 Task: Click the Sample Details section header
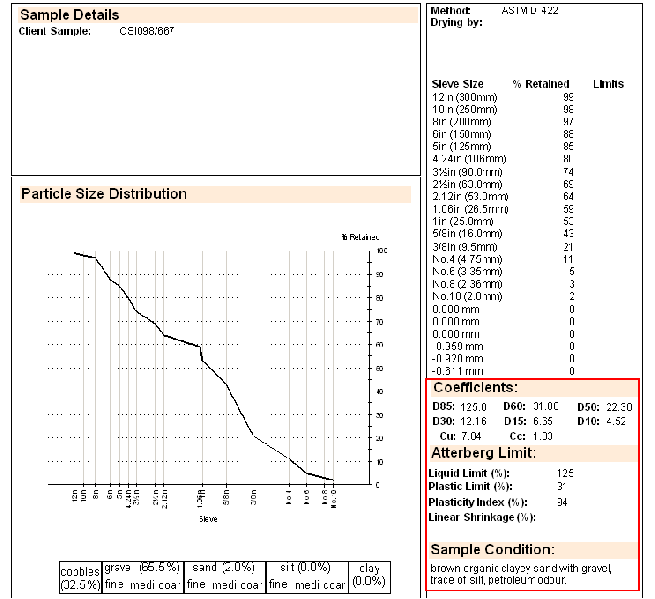[x=70, y=15]
